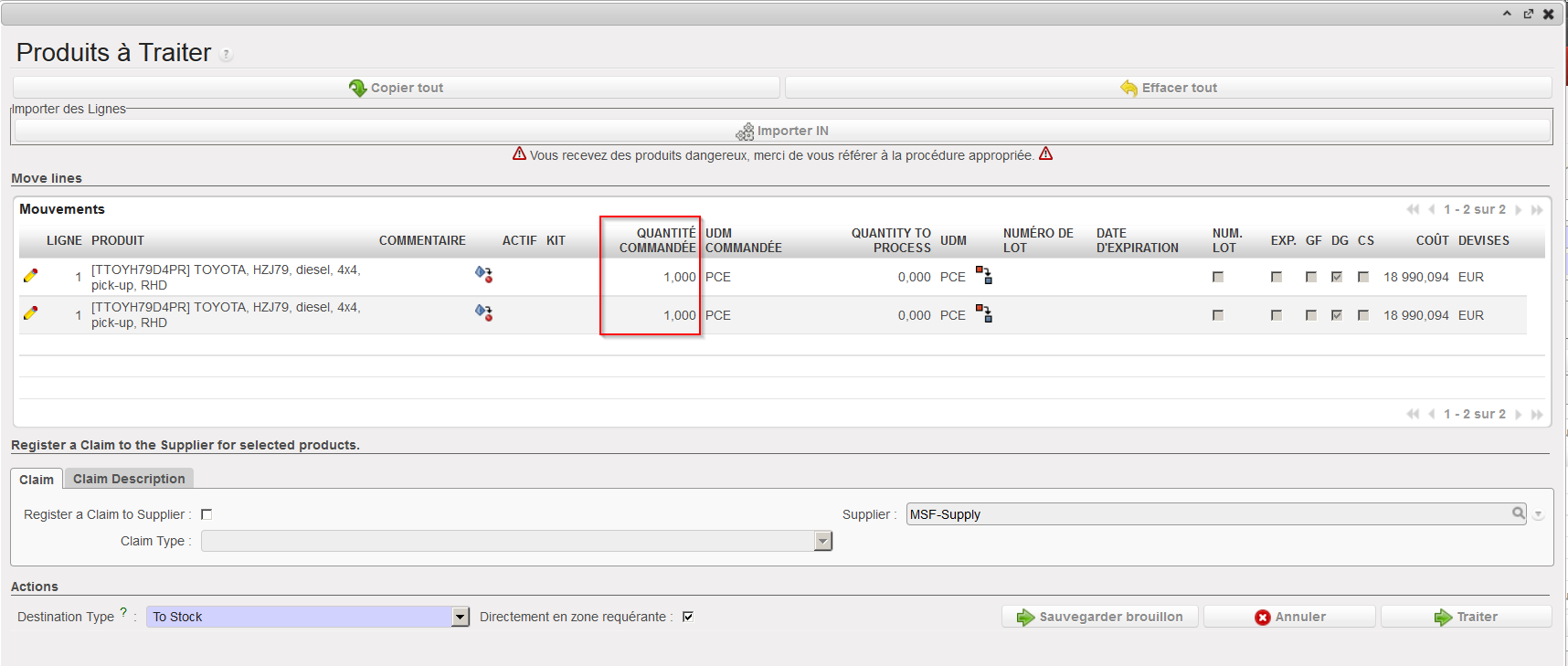This screenshot has height=666, width=1568.
Task: Expand the Claim Type dropdown
Action: (x=823, y=542)
